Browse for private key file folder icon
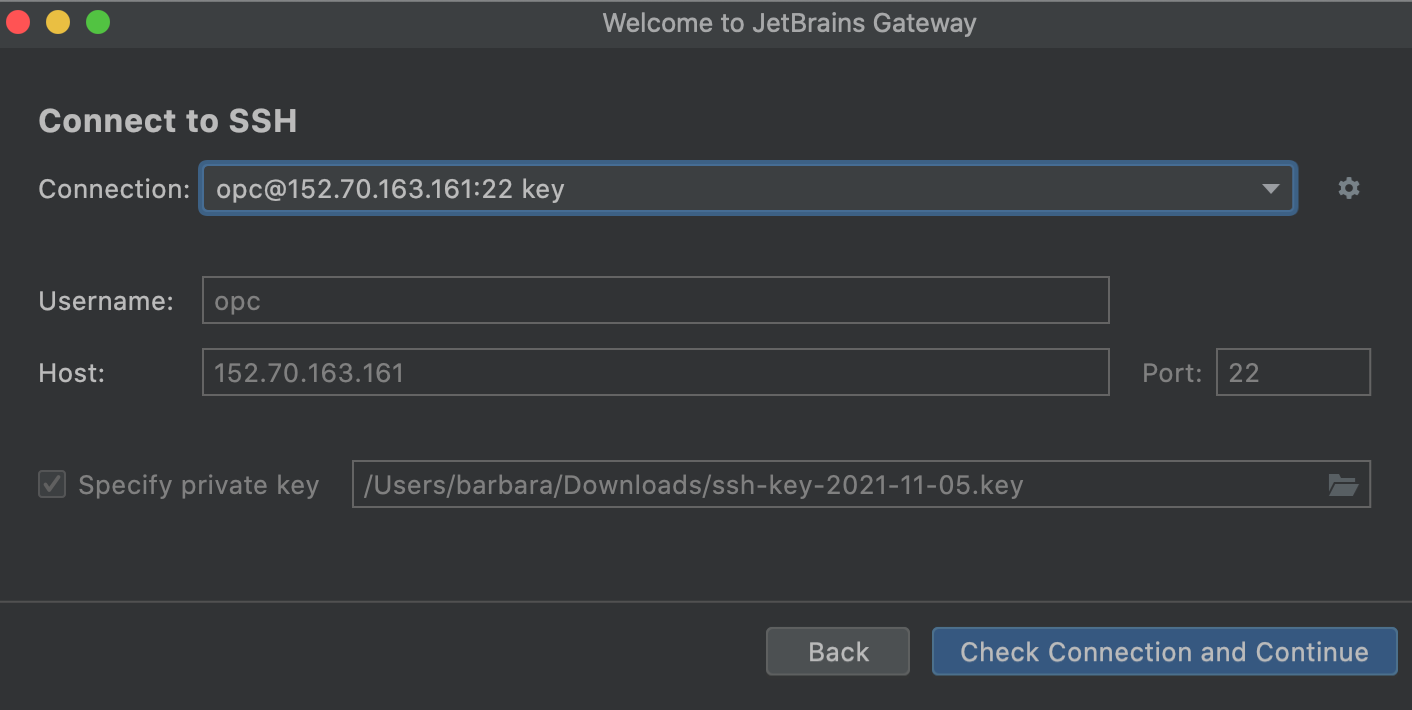The image size is (1412, 710). pos(1343,485)
